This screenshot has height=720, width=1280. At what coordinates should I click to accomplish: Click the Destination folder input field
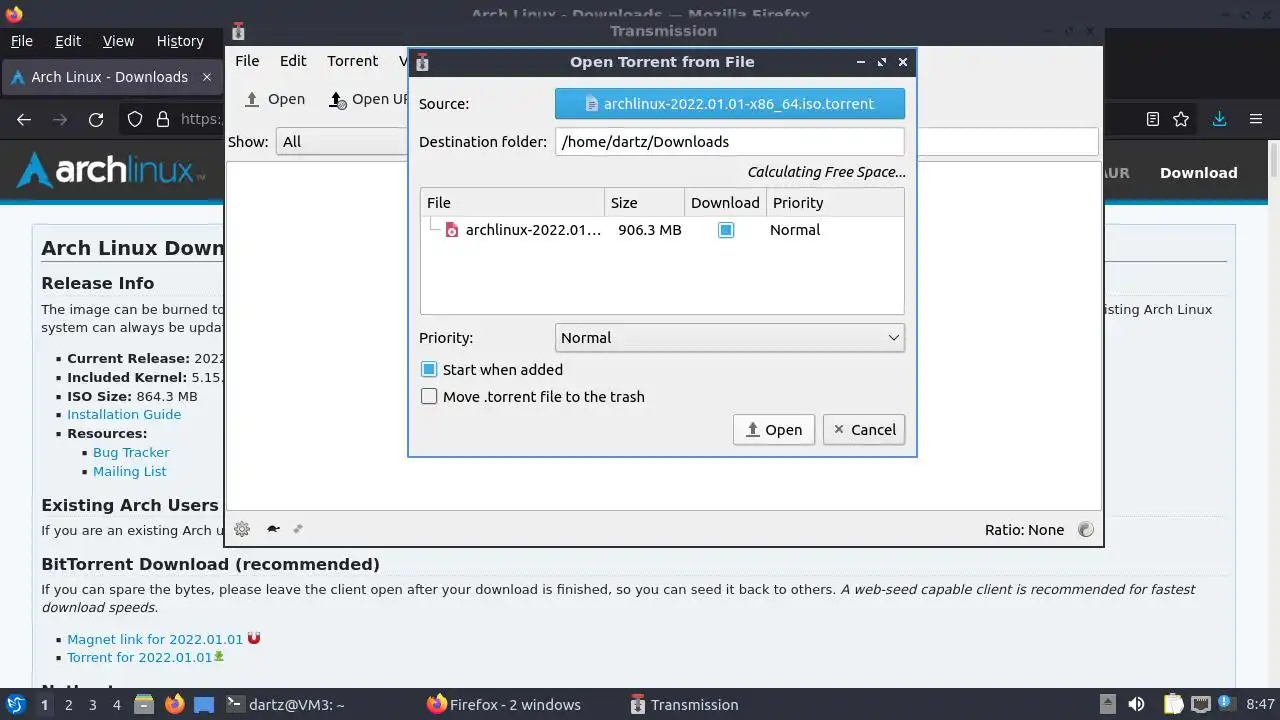pos(729,142)
